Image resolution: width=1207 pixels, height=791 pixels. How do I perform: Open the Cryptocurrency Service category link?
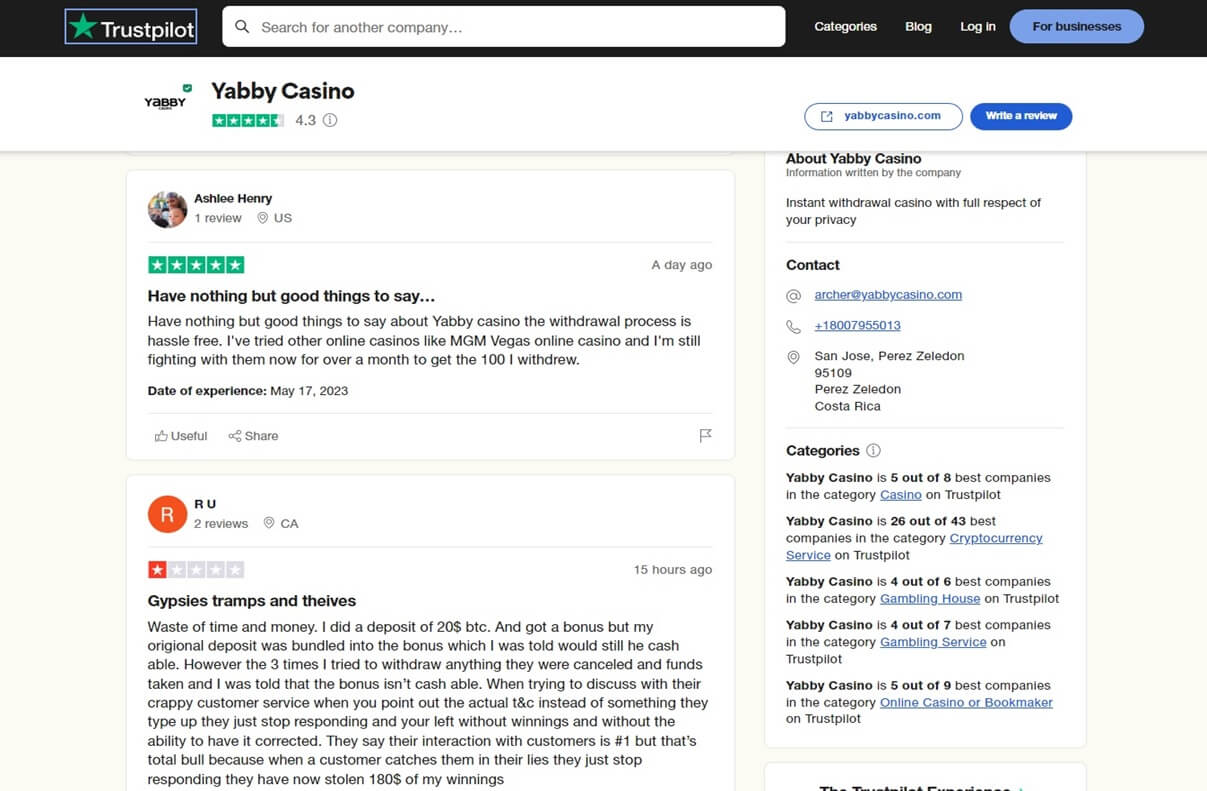point(914,546)
